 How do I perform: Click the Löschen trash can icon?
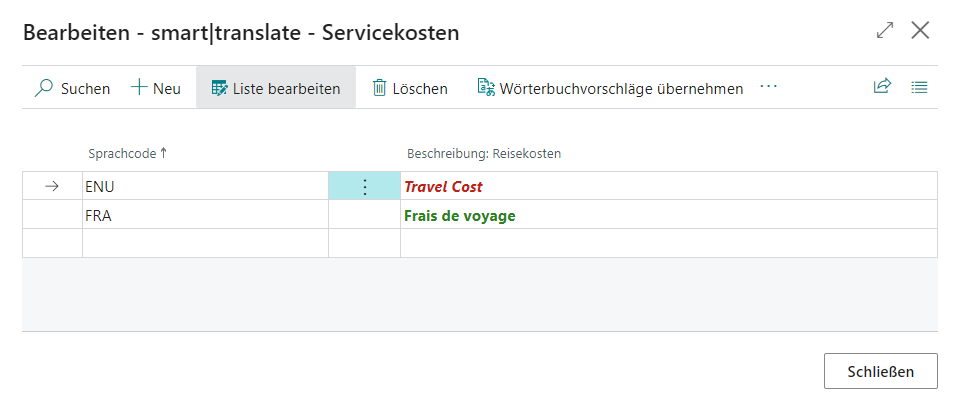(379, 88)
